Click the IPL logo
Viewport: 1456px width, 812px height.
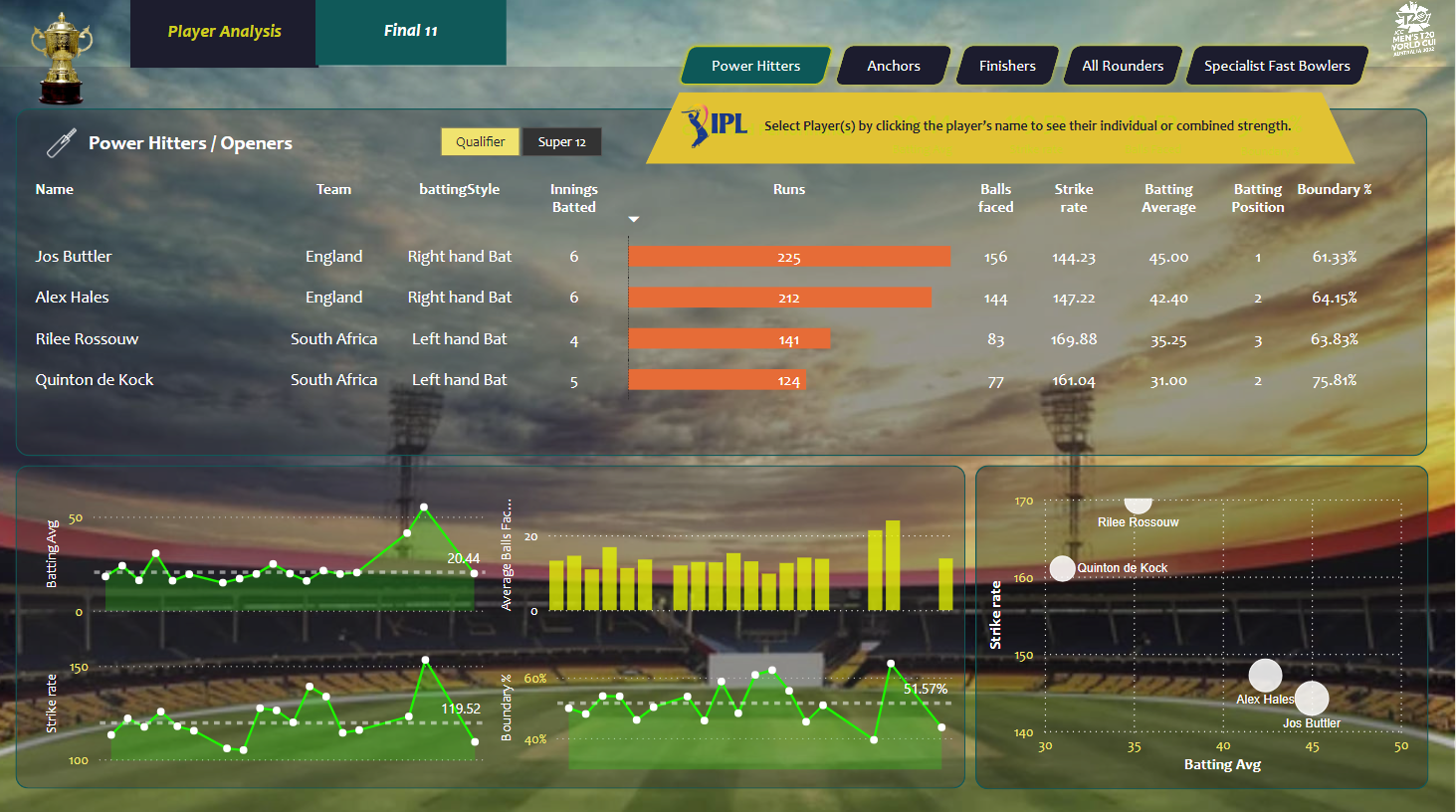point(715,125)
